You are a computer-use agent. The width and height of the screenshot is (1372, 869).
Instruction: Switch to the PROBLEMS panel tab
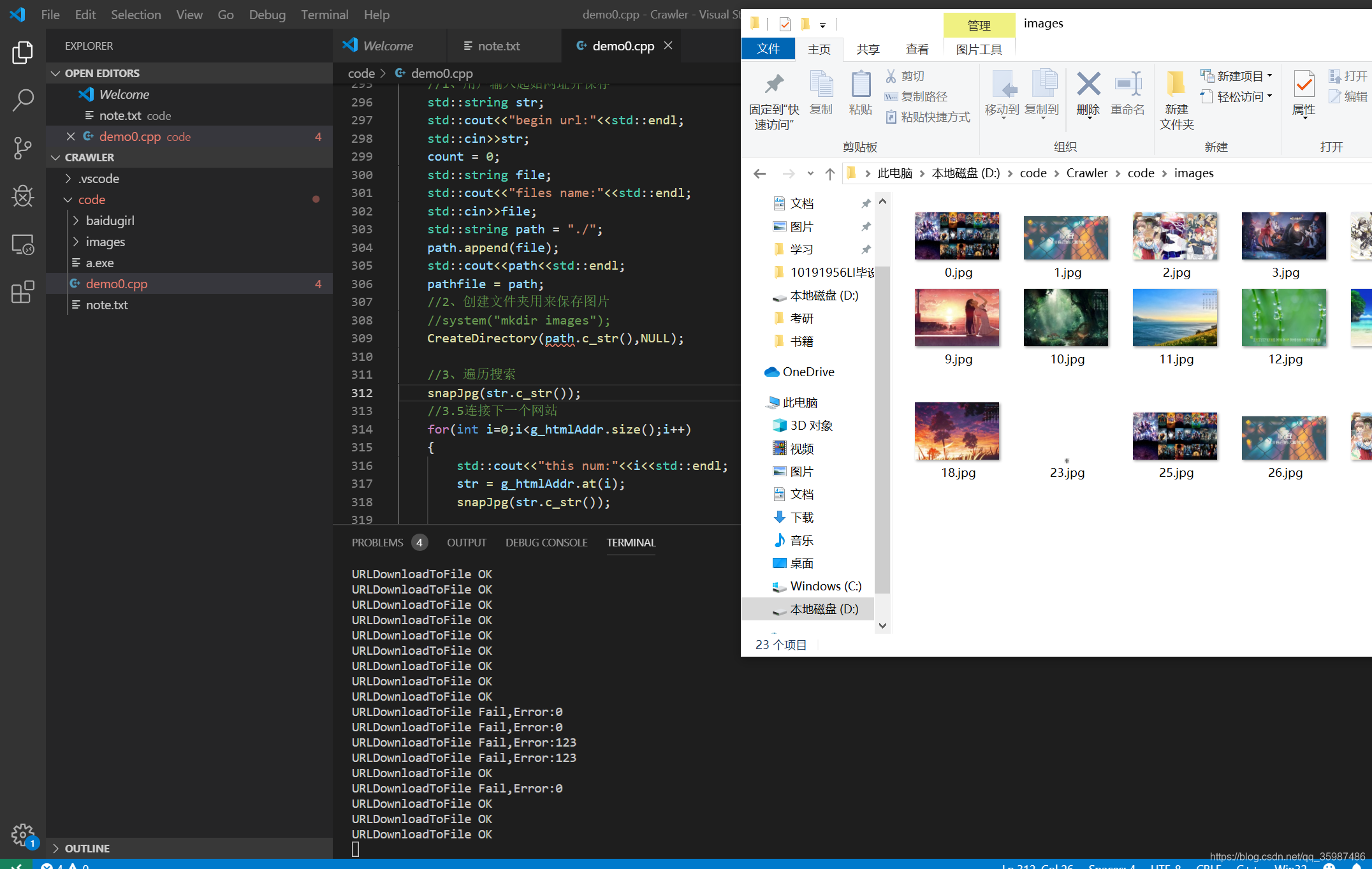tap(377, 543)
